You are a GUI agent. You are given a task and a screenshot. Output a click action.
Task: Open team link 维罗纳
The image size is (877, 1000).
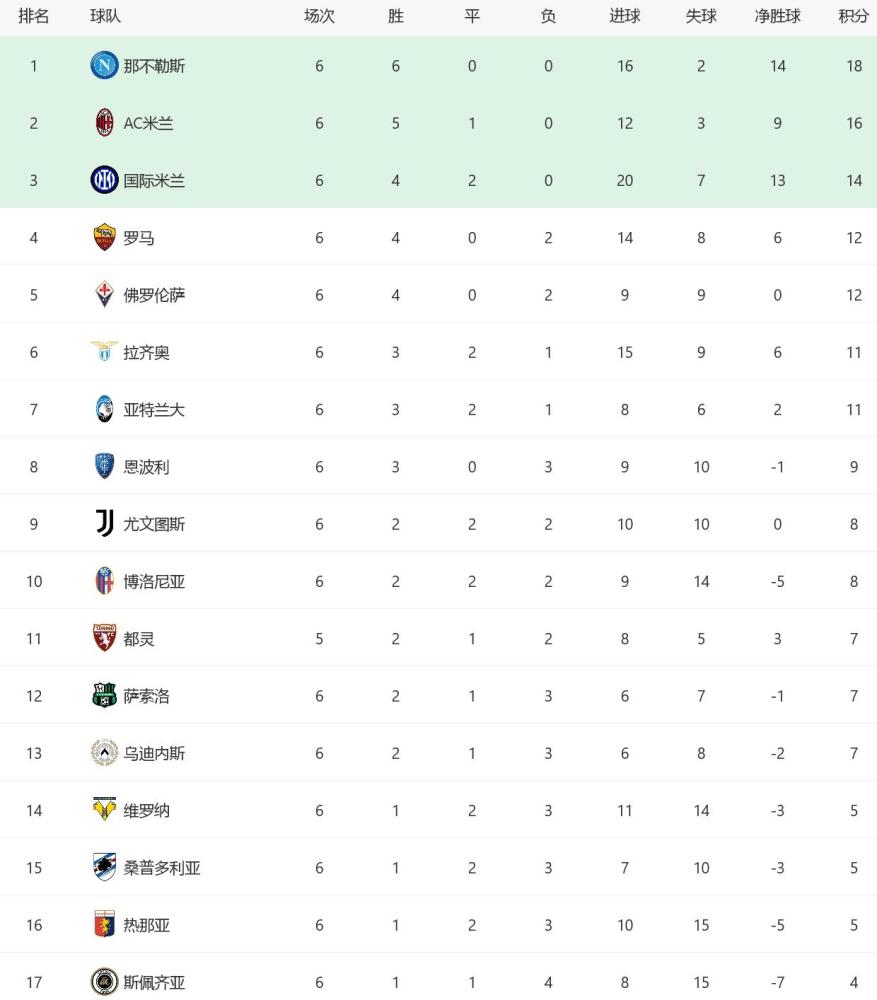[146, 811]
